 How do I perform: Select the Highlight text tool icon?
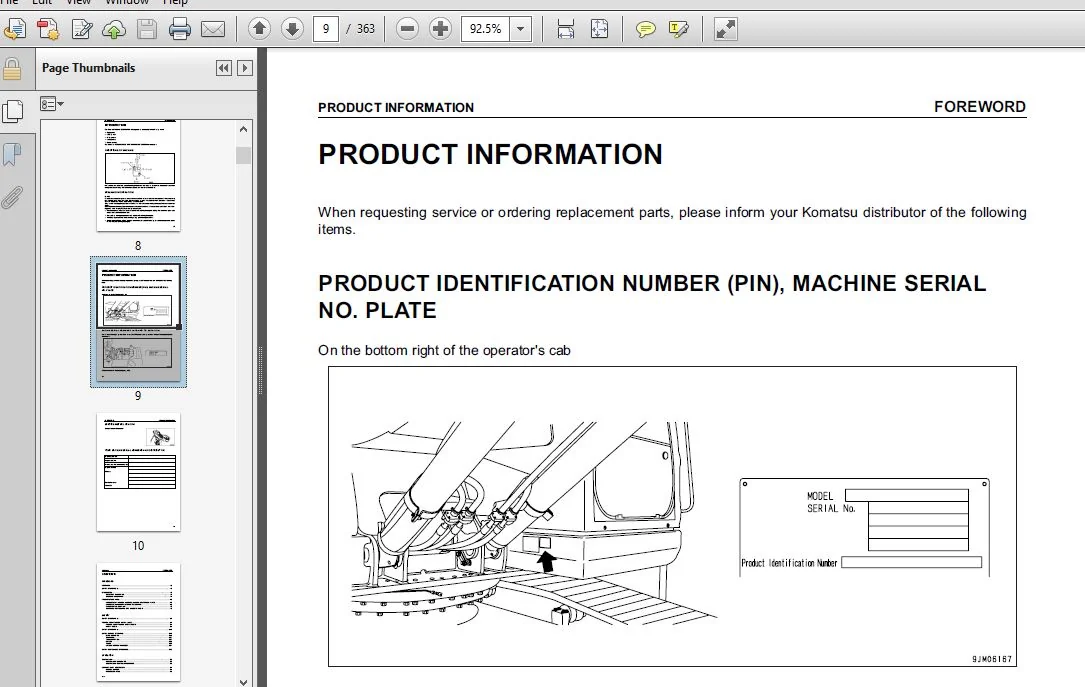[x=679, y=29]
